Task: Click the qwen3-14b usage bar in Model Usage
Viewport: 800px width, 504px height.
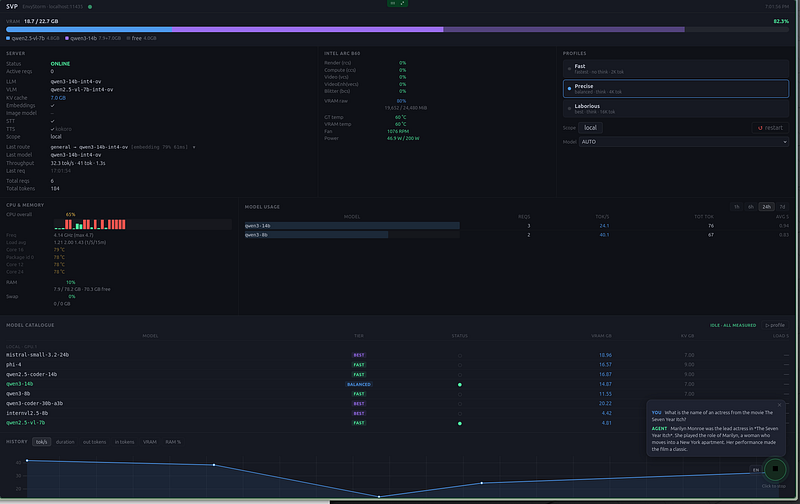Action: pos(352,225)
